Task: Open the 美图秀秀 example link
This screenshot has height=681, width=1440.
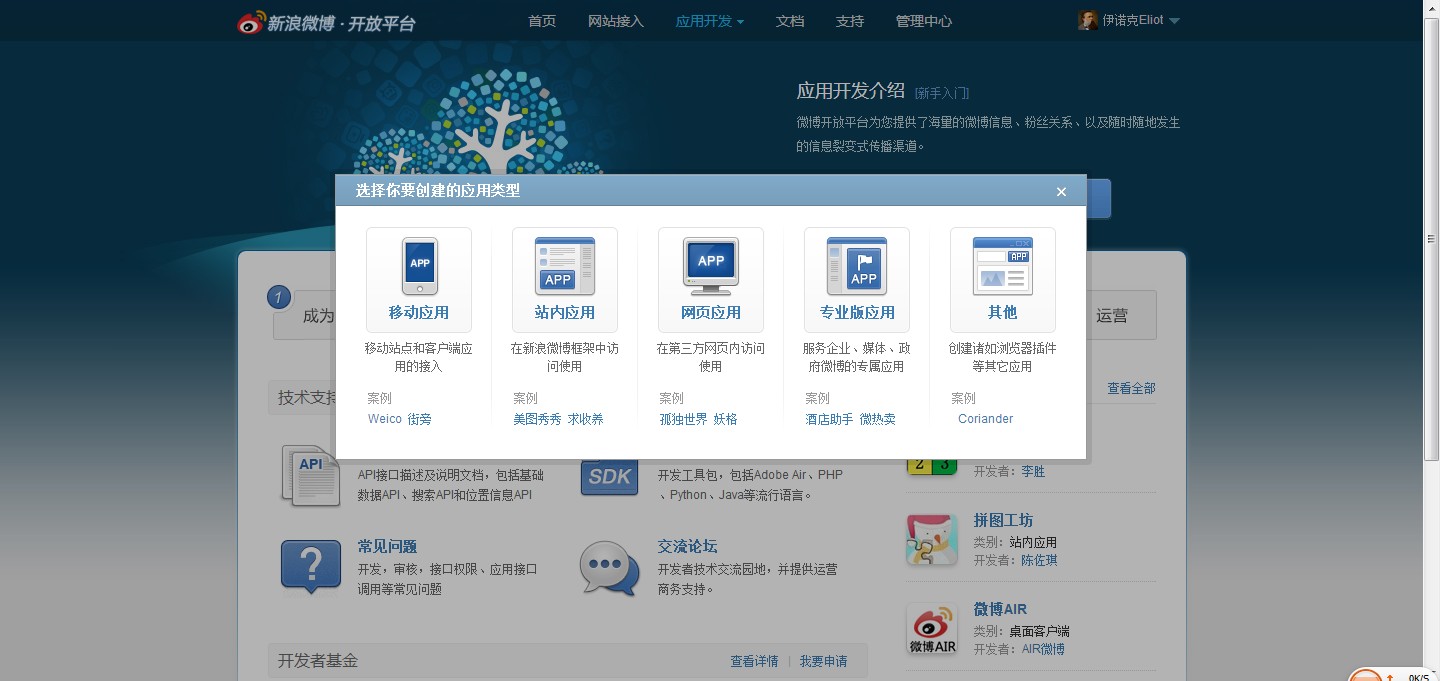Action: [x=538, y=419]
